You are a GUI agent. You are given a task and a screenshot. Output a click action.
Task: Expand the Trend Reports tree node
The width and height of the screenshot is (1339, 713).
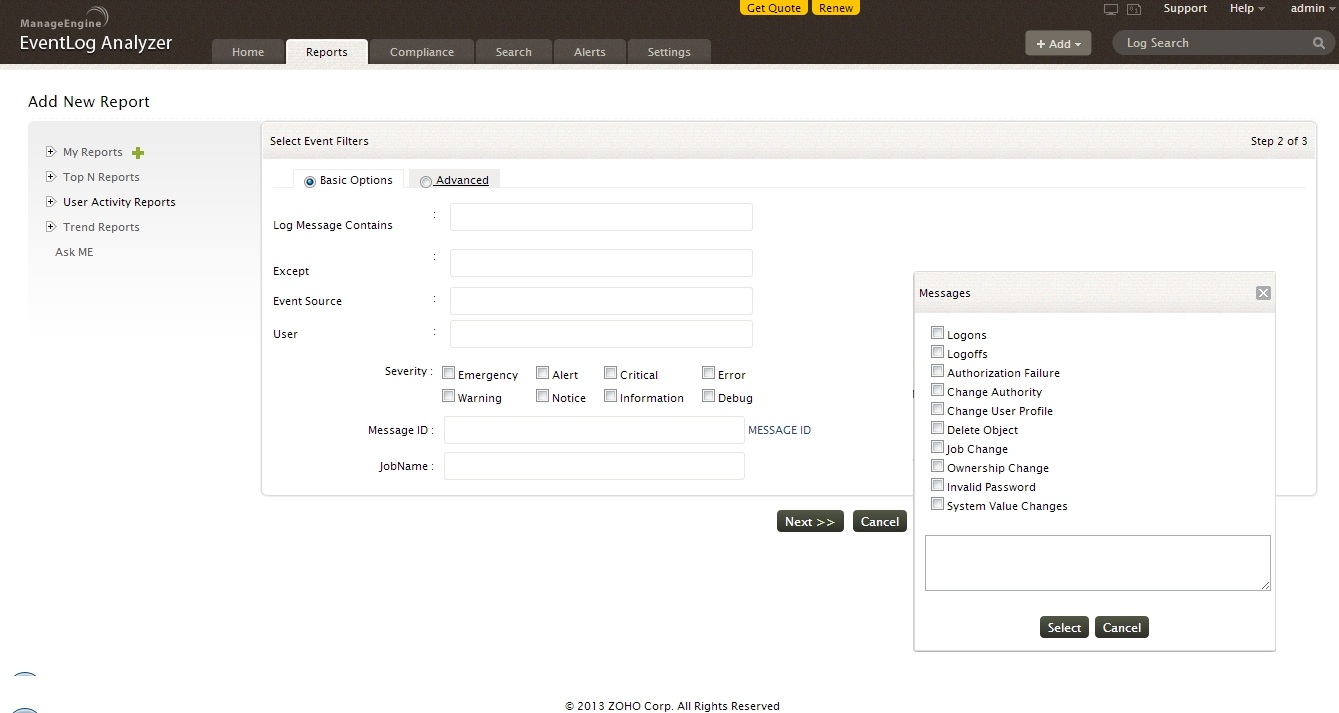point(50,227)
